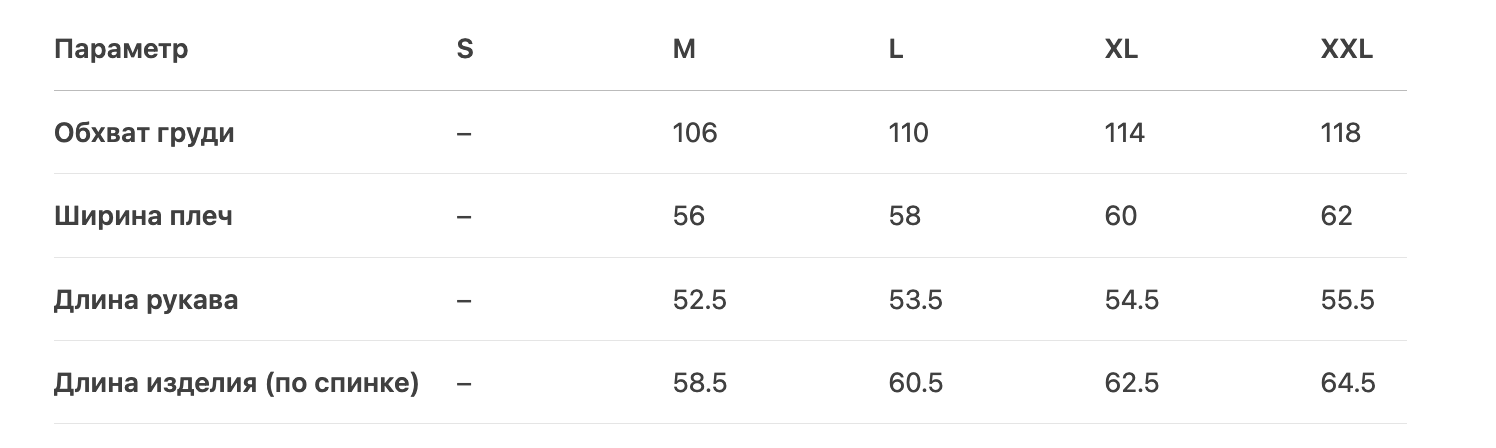Click chest value 114 for size XL
Image resolution: width=1496 pixels, height=448 pixels.
tap(1125, 133)
